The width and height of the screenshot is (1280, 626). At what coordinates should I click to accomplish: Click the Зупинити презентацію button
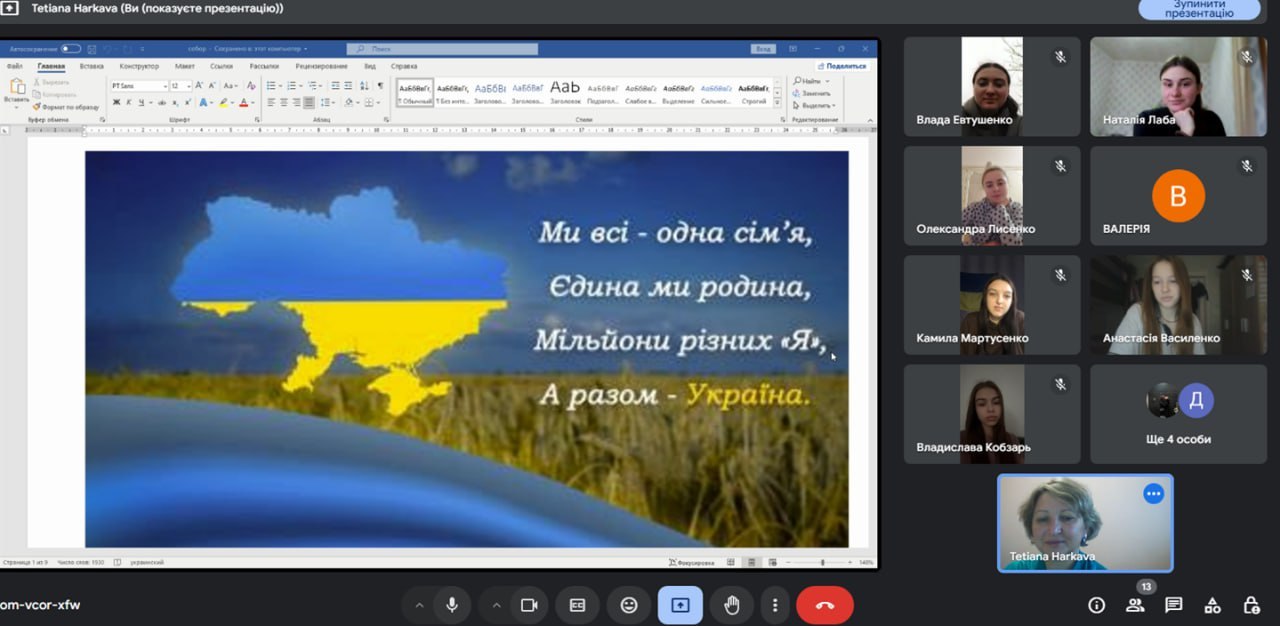click(1199, 9)
